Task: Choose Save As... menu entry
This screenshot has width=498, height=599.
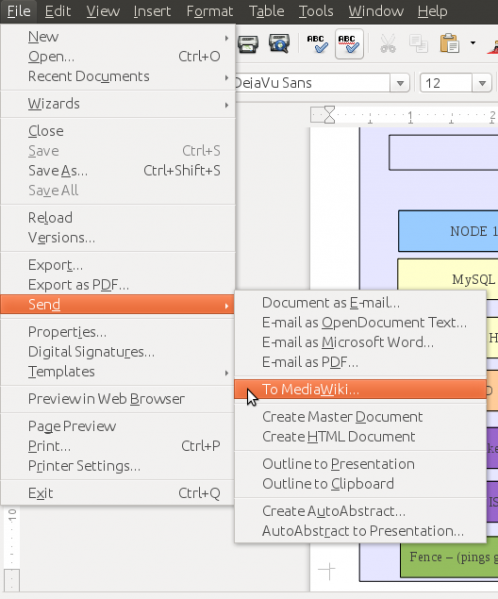Action: pyautogui.click(x=118, y=171)
